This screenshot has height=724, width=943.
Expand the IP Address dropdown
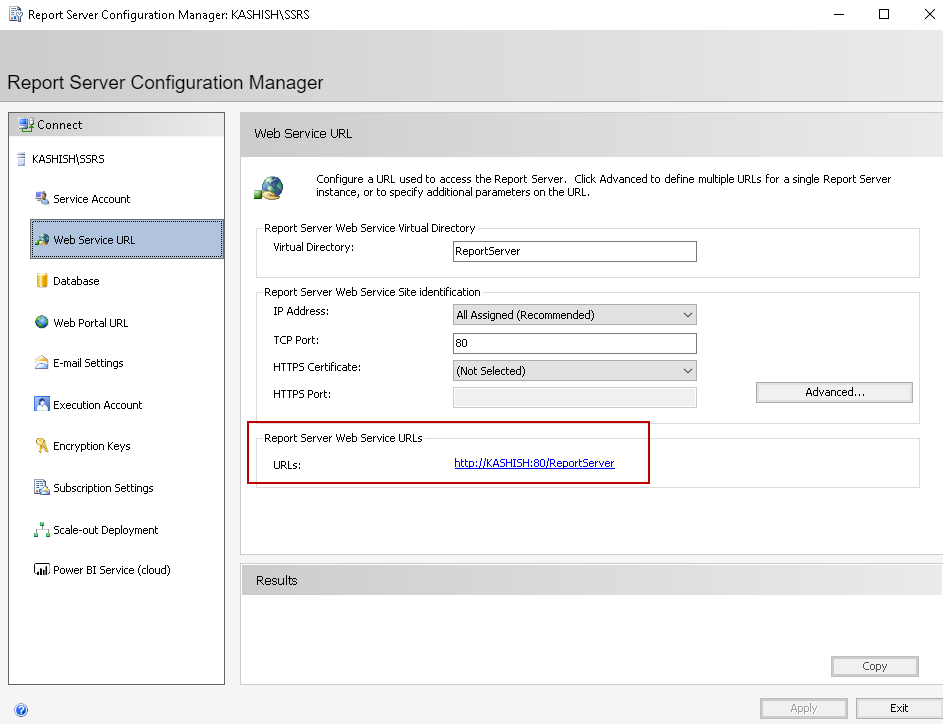click(x=575, y=315)
